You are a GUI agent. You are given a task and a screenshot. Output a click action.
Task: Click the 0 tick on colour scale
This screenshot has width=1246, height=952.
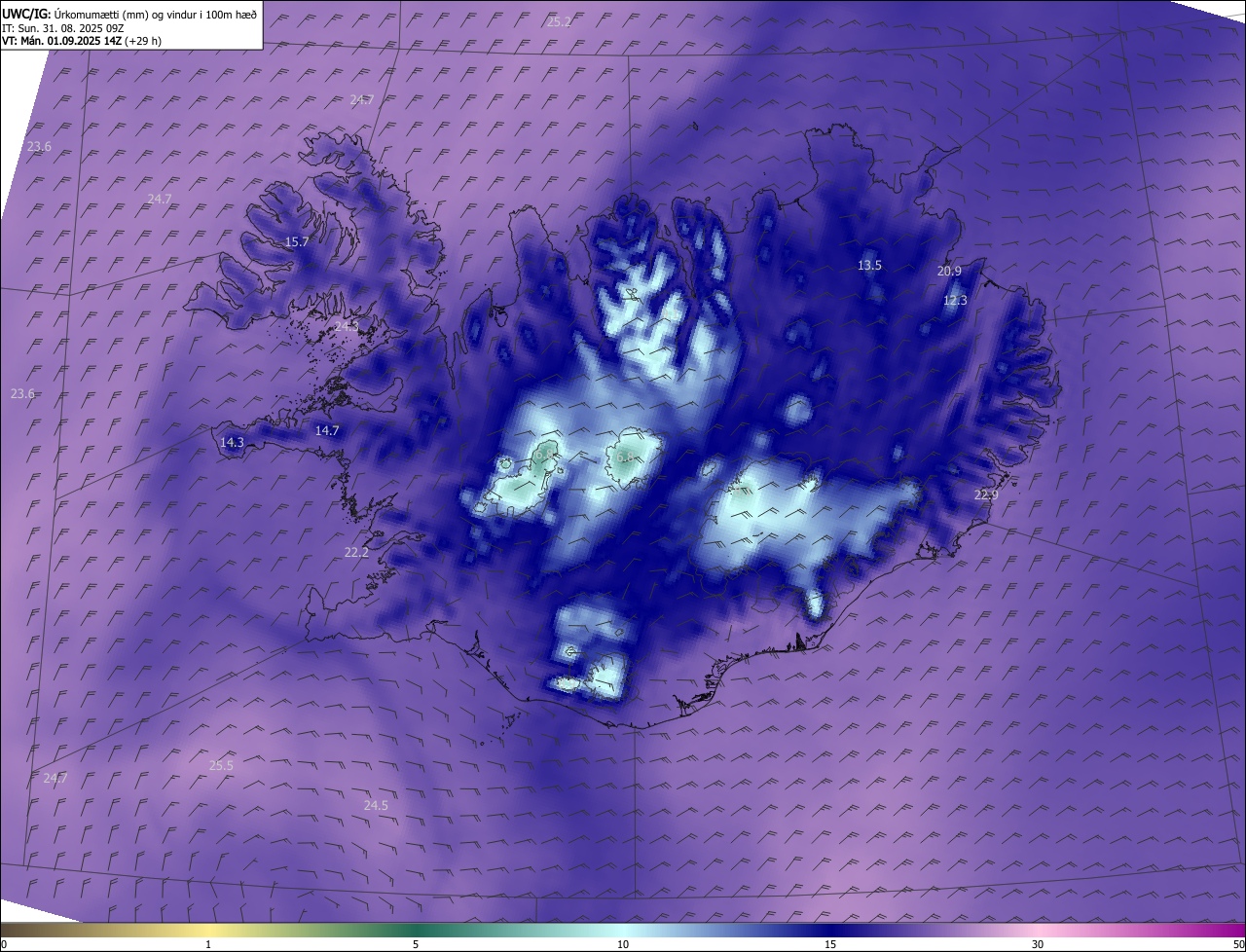[4, 944]
